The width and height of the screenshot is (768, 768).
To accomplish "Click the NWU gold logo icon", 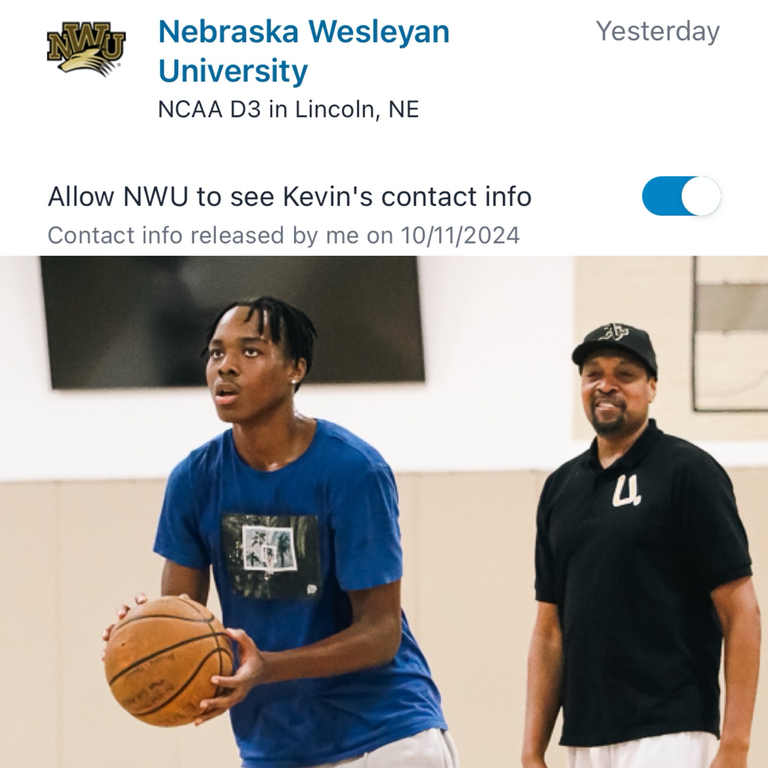I will [86, 49].
